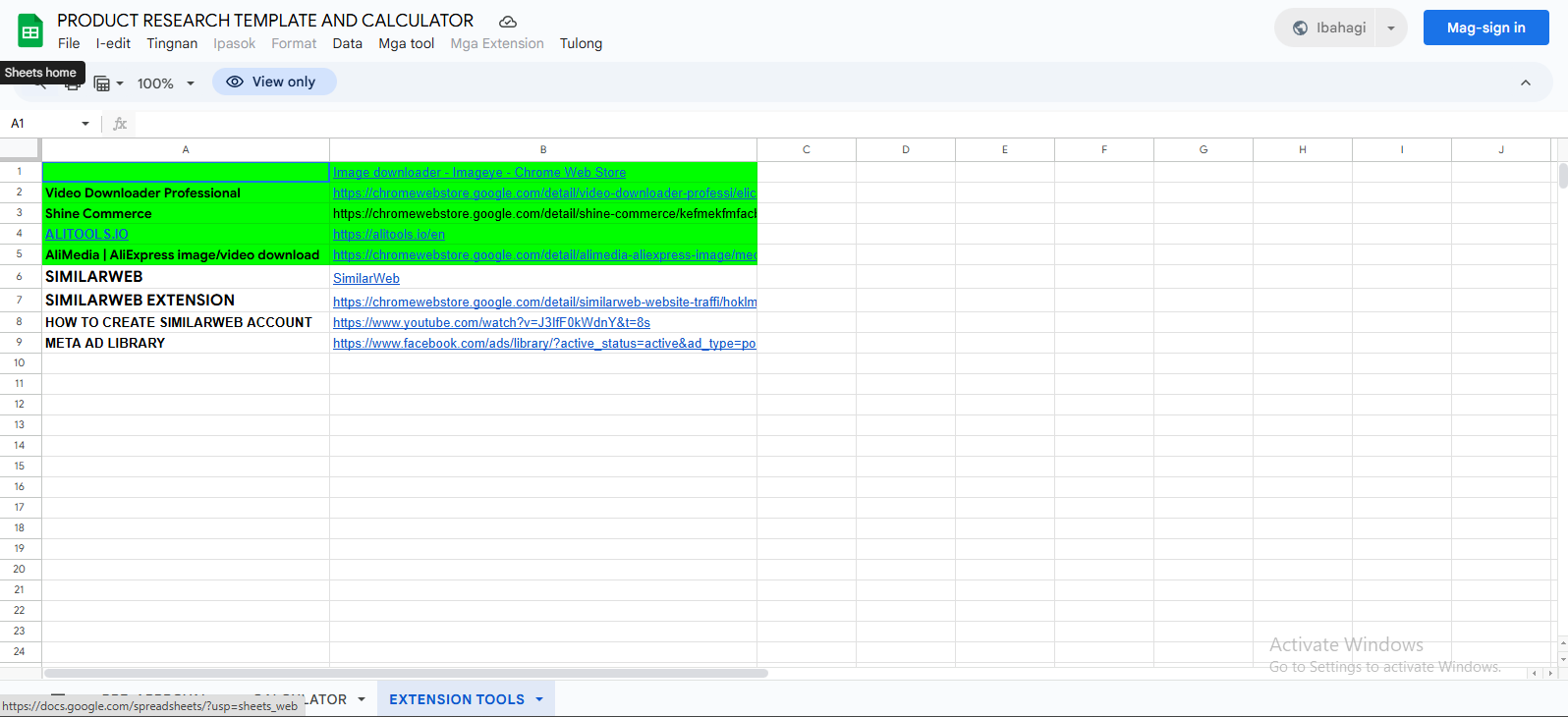Open the 100% zoom level dropdown
The width and height of the screenshot is (1568, 717).
165,83
